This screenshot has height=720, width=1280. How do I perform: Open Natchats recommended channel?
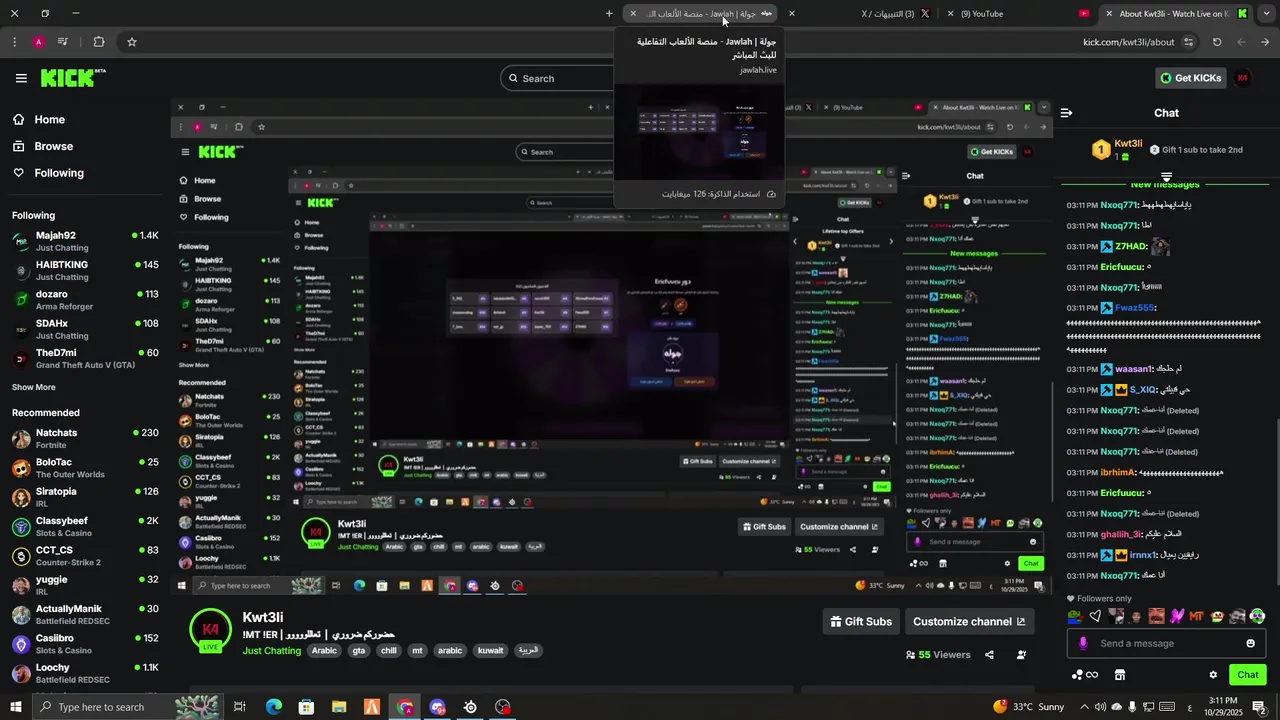[x=85, y=438]
